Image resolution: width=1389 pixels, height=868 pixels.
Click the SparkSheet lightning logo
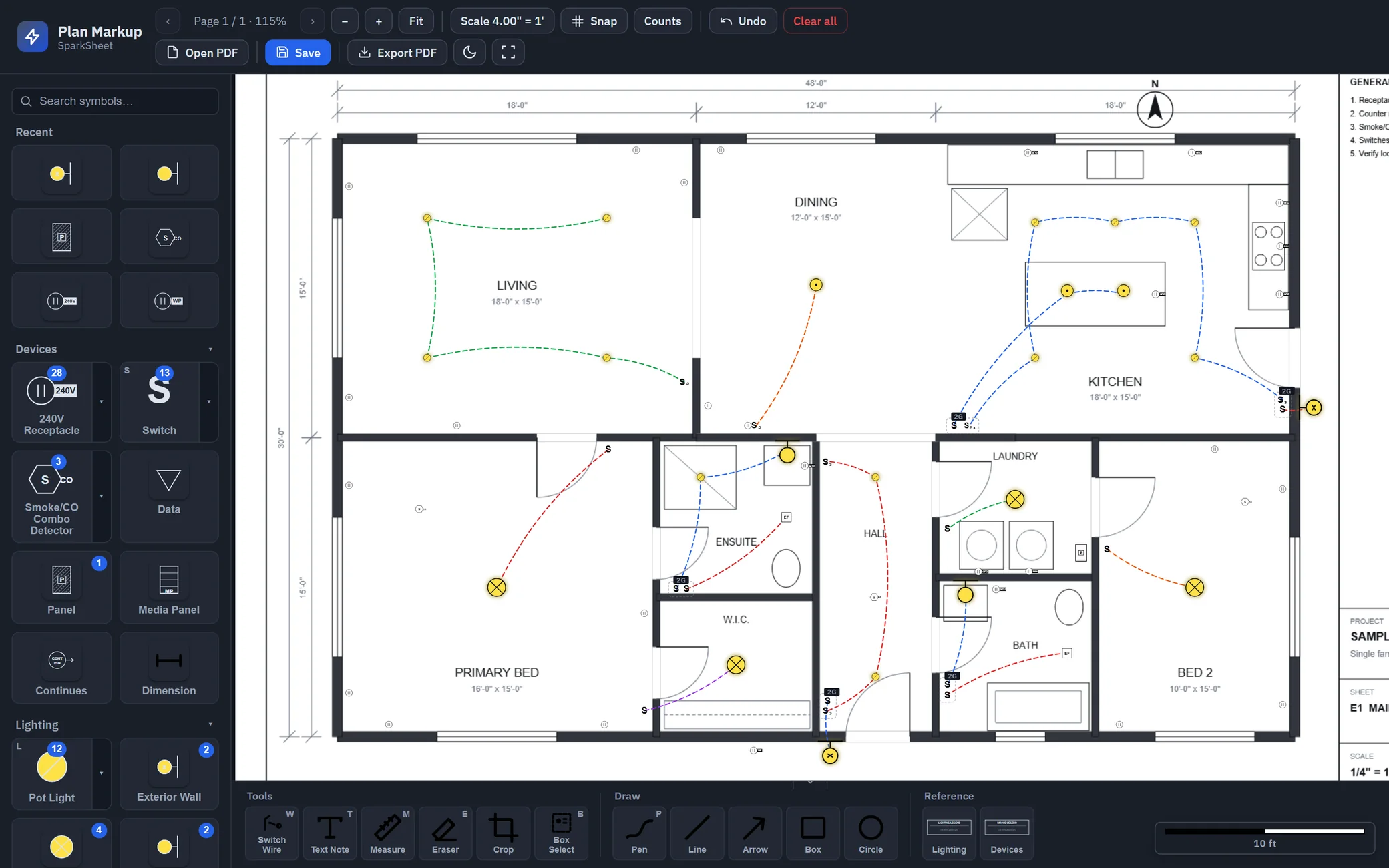point(32,37)
